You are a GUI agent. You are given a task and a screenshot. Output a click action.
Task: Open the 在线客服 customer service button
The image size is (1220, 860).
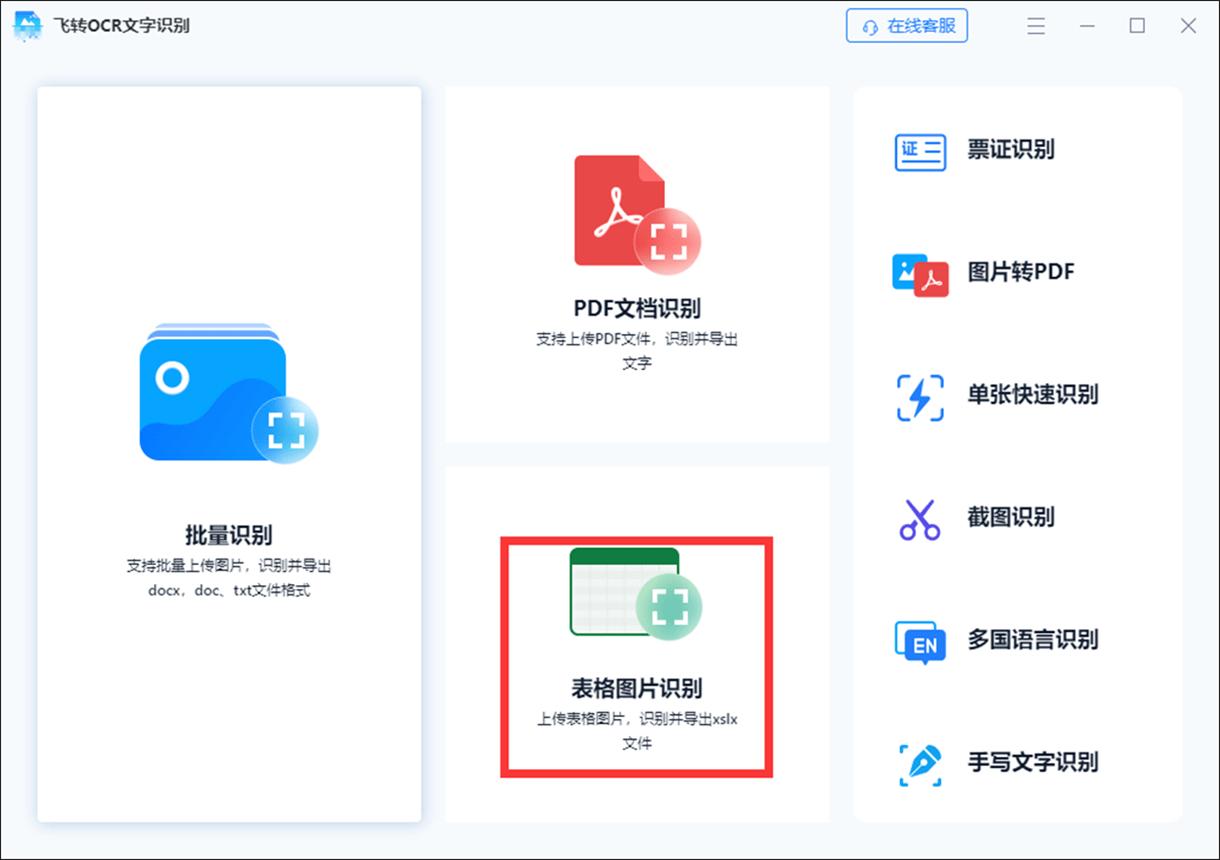click(x=906, y=26)
